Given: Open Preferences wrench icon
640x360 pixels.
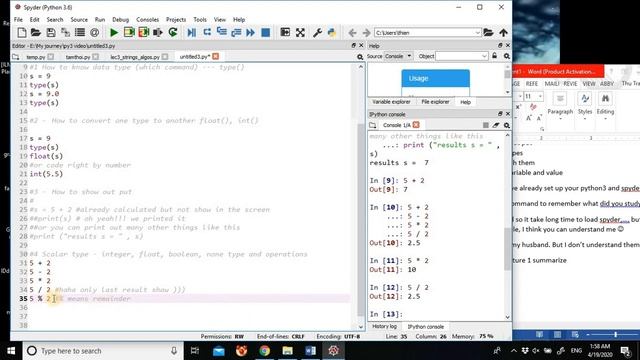Looking at the screenshot, I should click(x=317, y=33).
